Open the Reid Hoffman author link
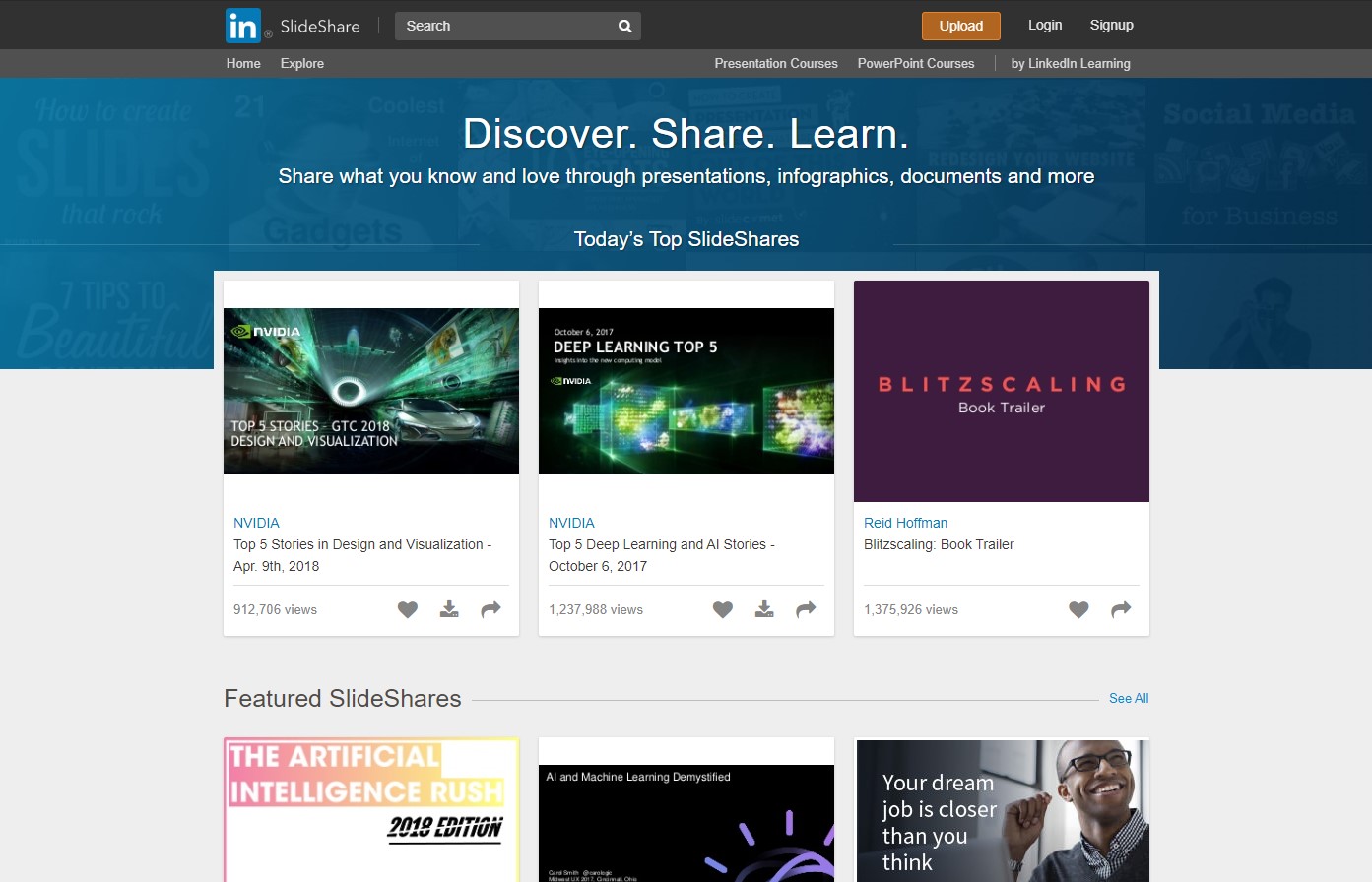The image size is (1372, 882). 906,523
